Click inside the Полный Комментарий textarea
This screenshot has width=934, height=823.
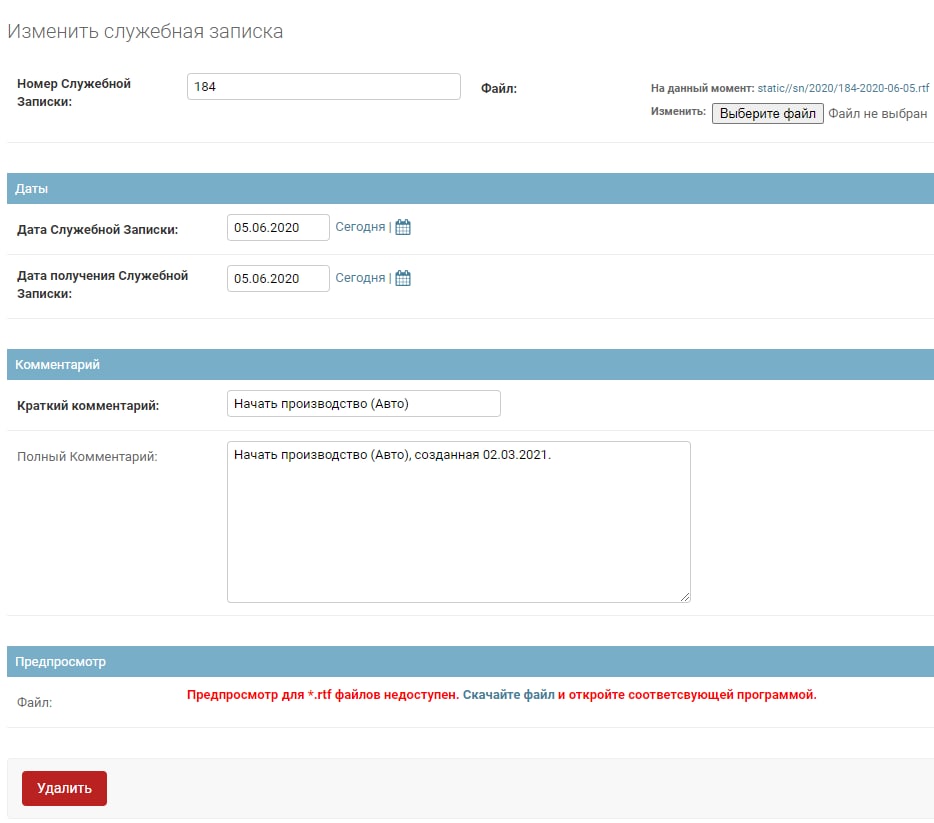[x=459, y=522]
